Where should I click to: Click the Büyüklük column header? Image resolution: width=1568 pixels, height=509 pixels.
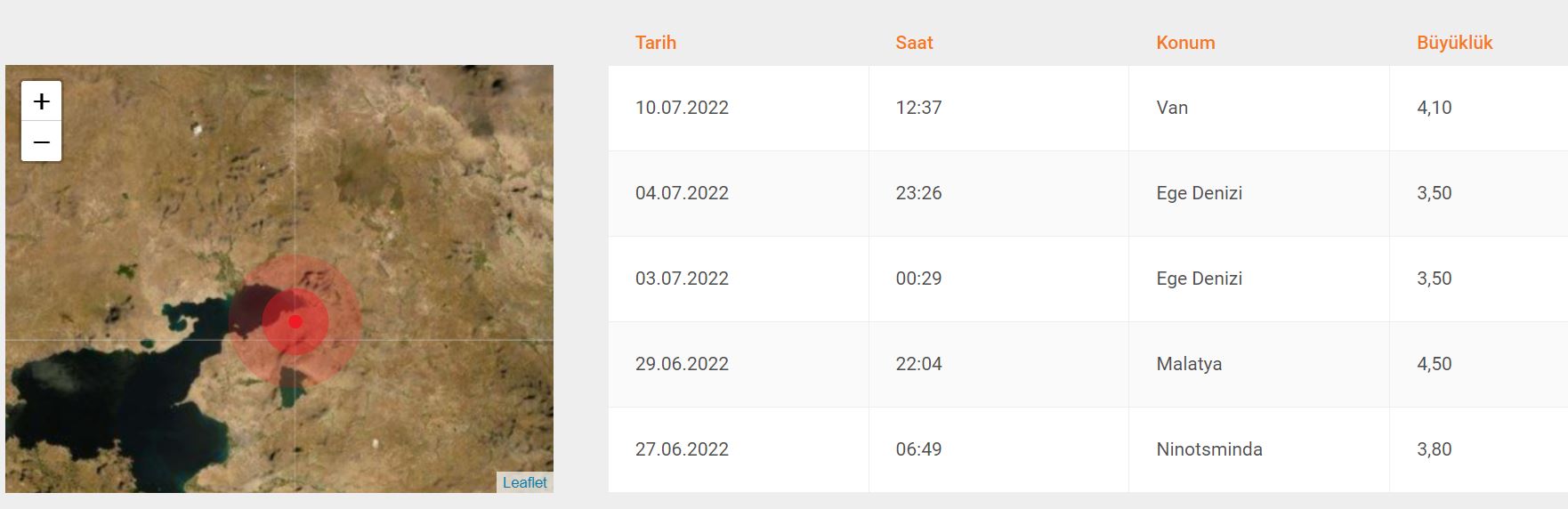[1454, 43]
